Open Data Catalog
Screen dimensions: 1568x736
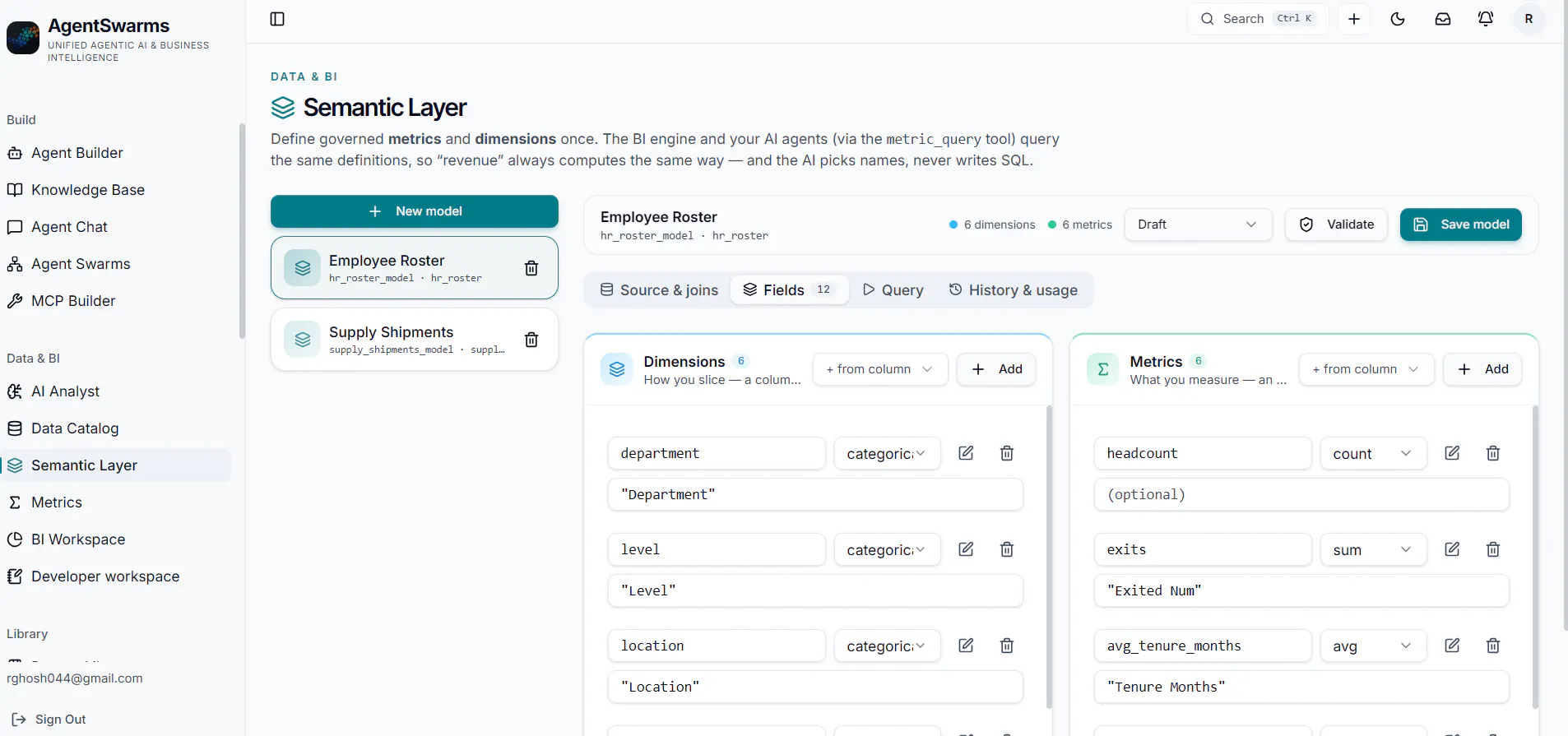click(115, 428)
